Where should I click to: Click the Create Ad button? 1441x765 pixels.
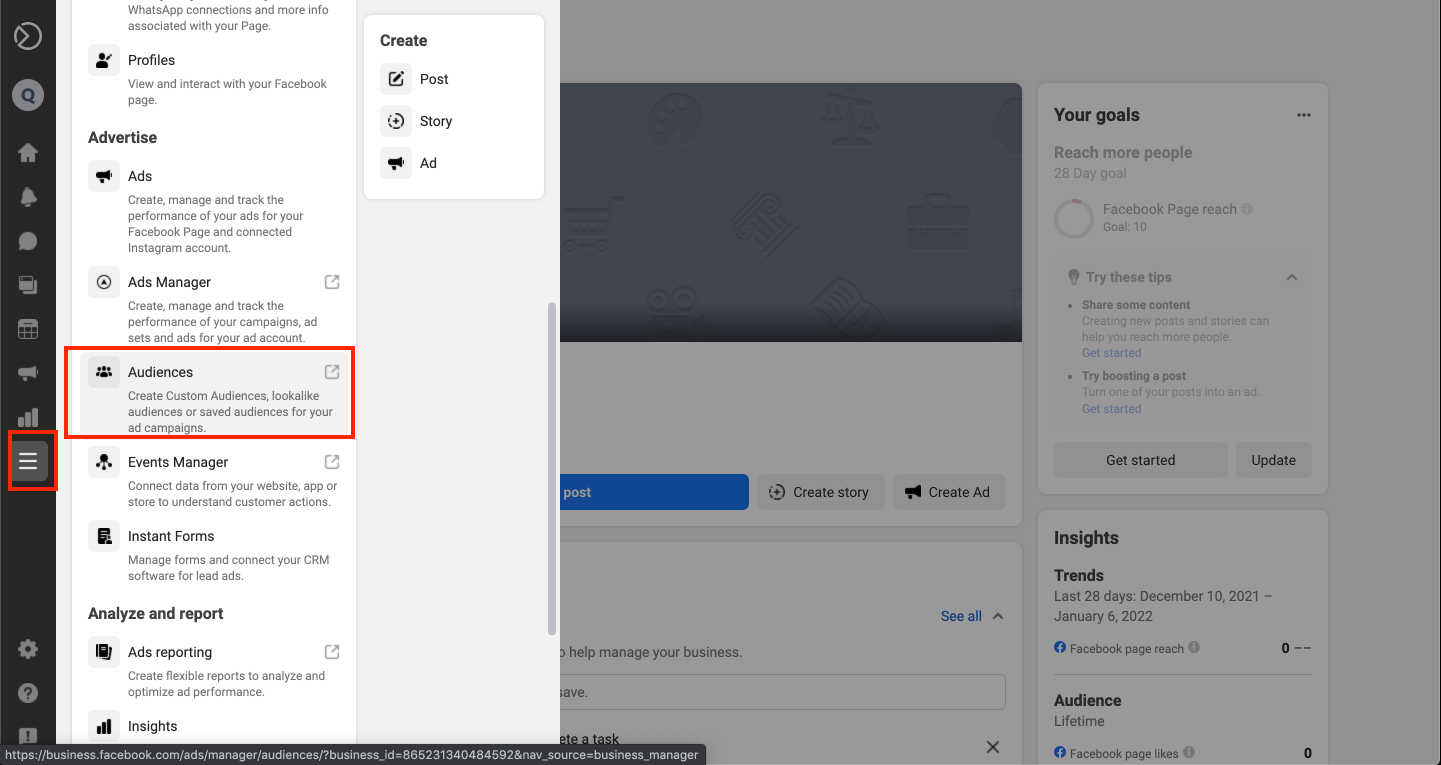[948, 492]
